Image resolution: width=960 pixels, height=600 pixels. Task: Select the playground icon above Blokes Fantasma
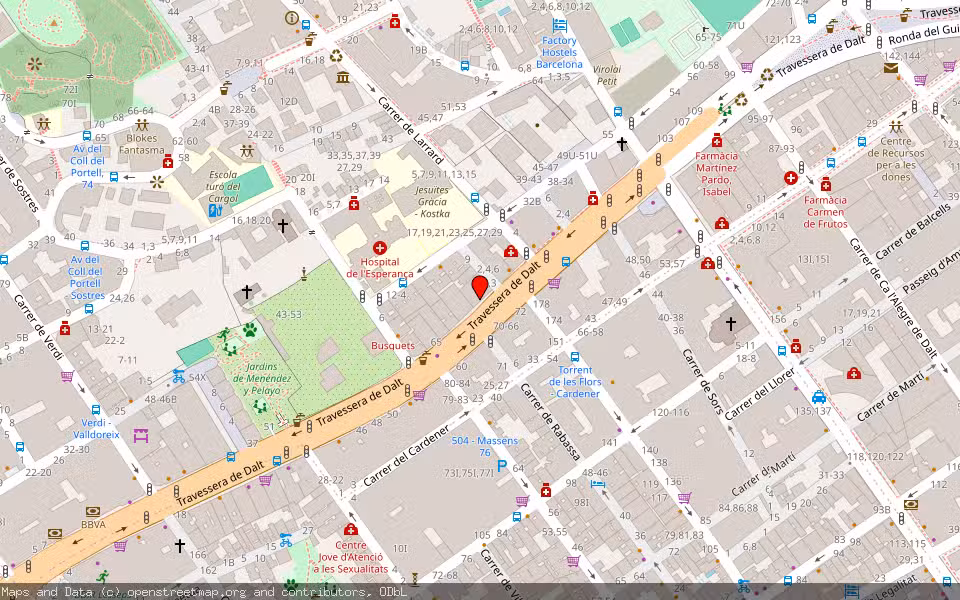coord(142,124)
